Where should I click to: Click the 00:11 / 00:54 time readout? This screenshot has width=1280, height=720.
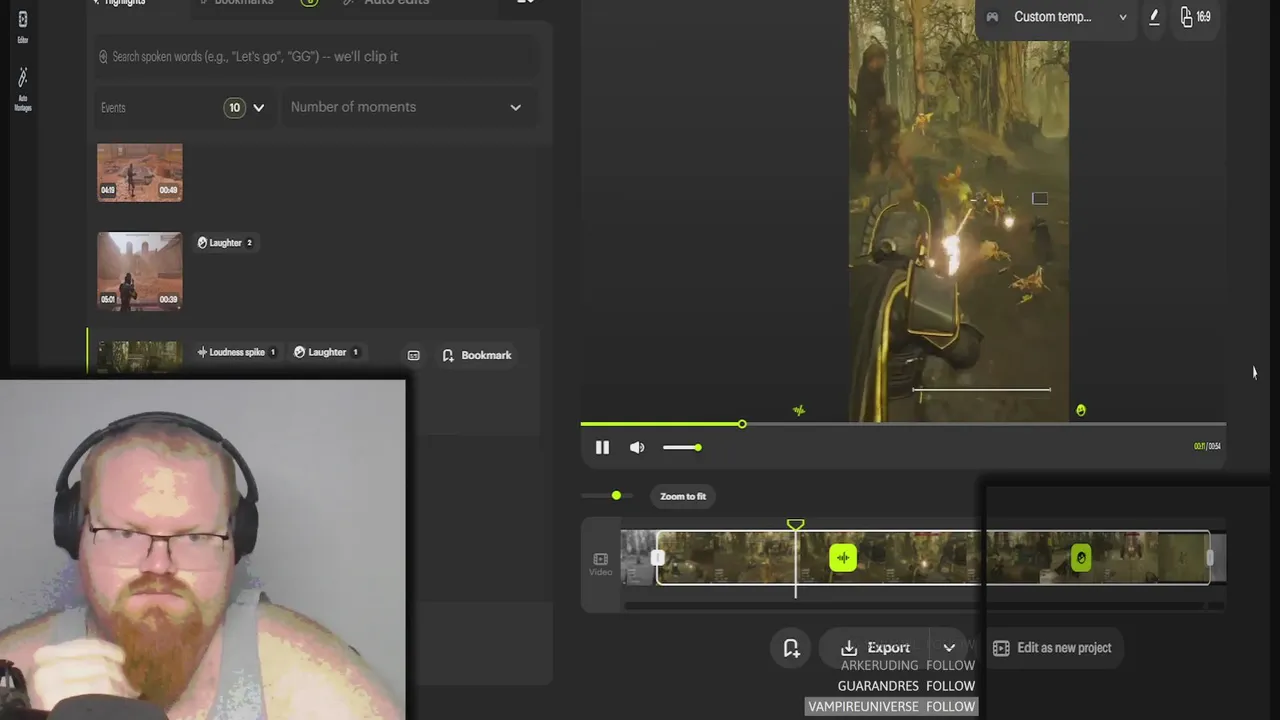[x=1207, y=446]
